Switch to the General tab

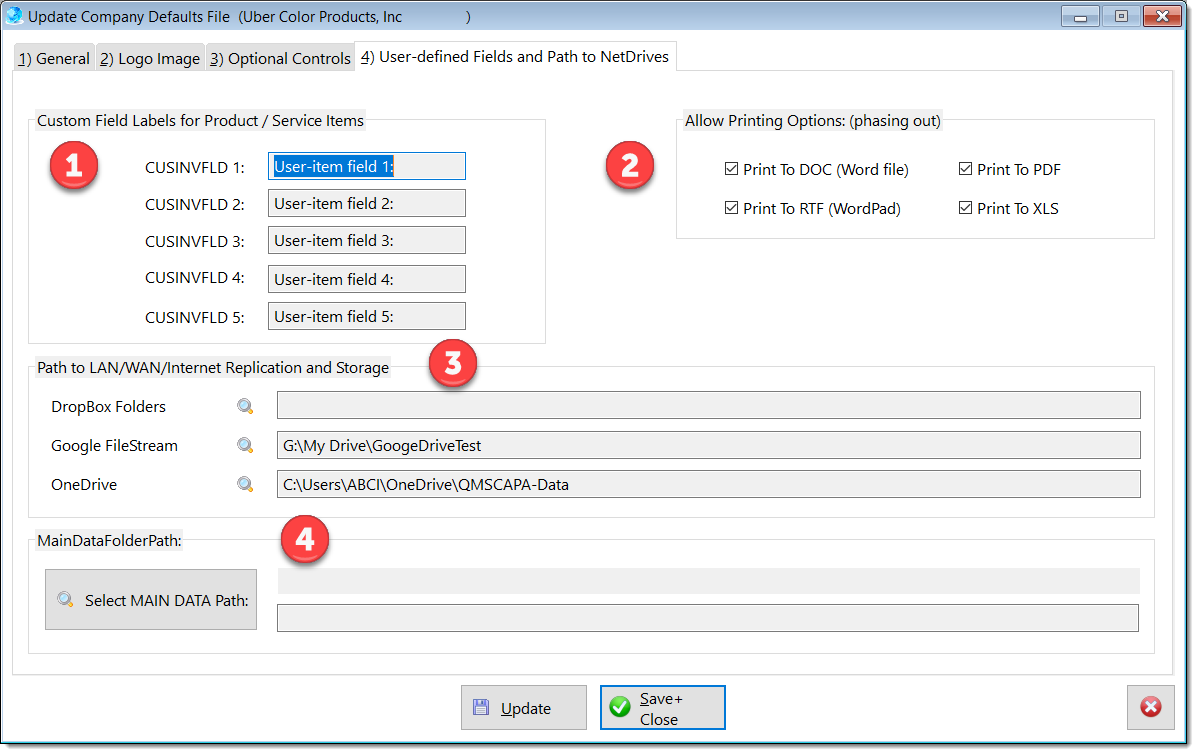[54, 59]
